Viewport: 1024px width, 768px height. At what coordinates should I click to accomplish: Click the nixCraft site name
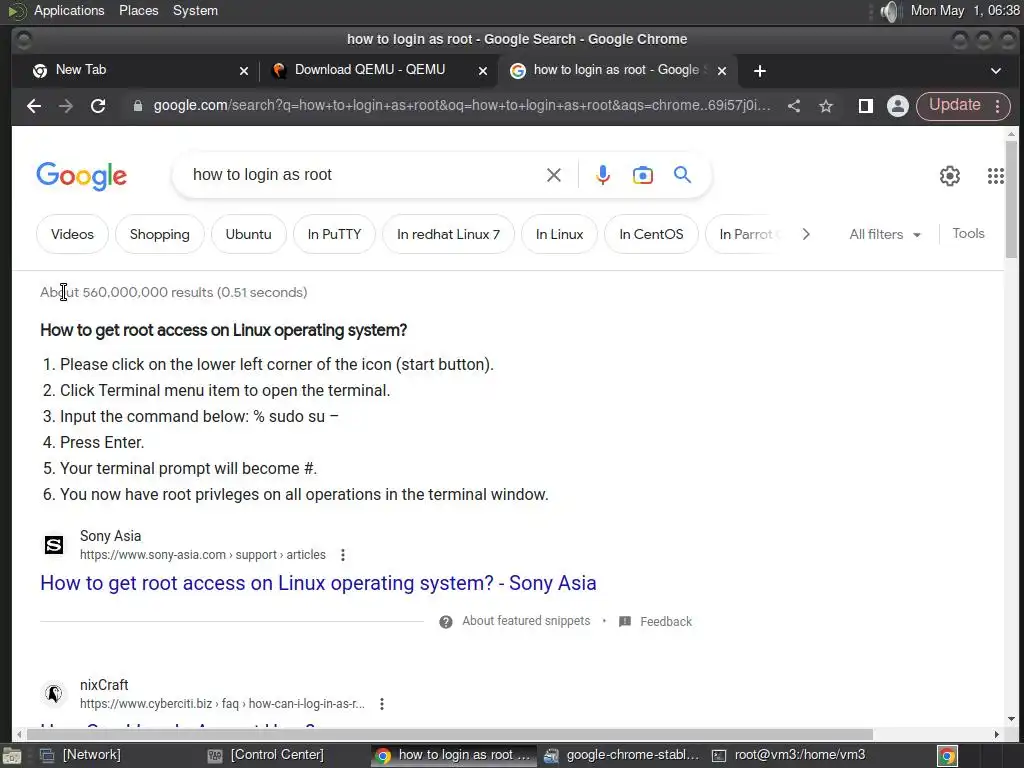(x=104, y=684)
